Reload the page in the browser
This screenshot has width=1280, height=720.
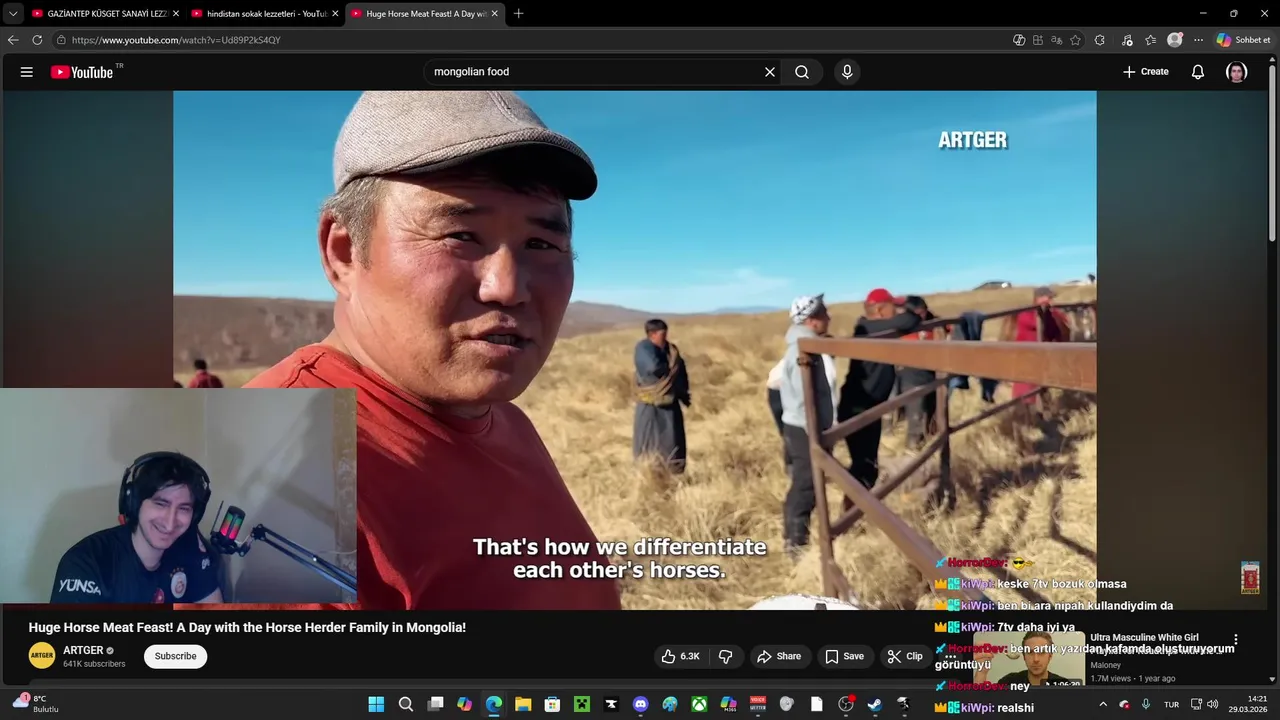[x=37, y=40]
